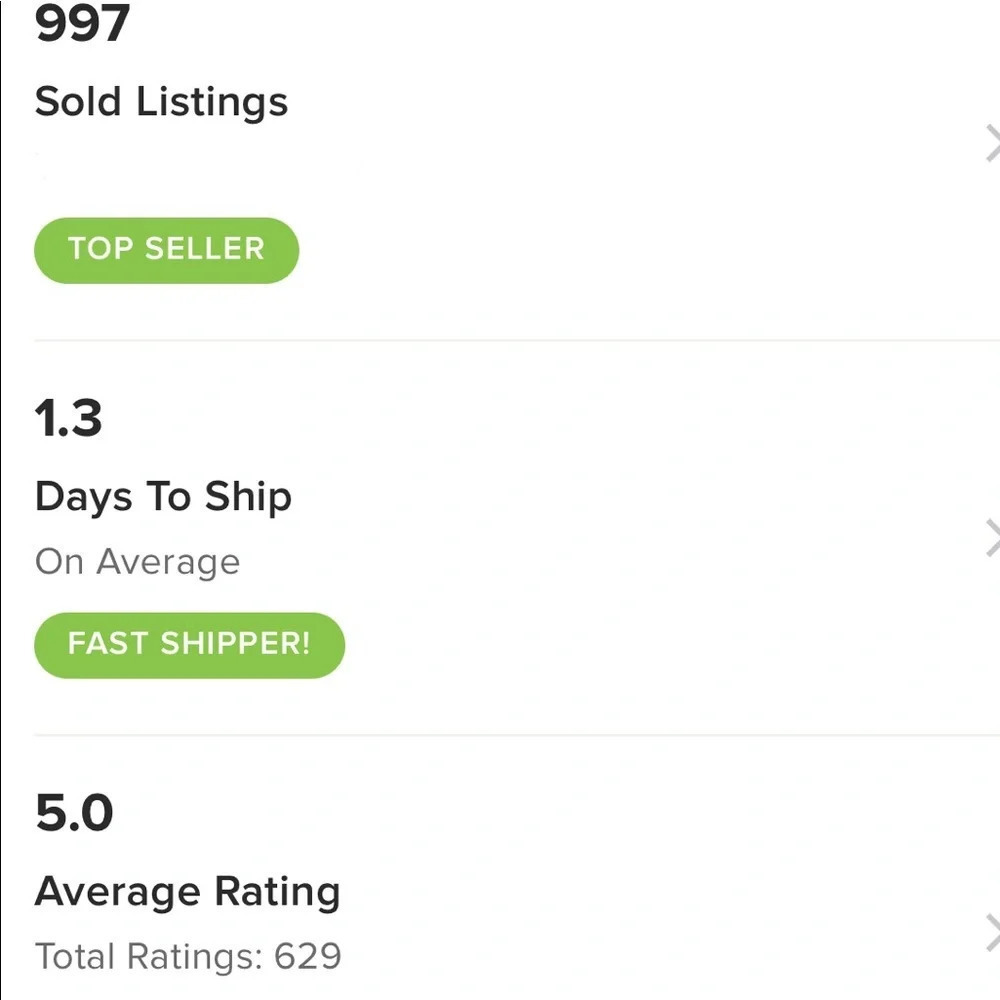This screenshot has height=1000, width=1000.
Task: Tap the FAST SHIPPER achievement indicator
Action: tap(189, 645)
